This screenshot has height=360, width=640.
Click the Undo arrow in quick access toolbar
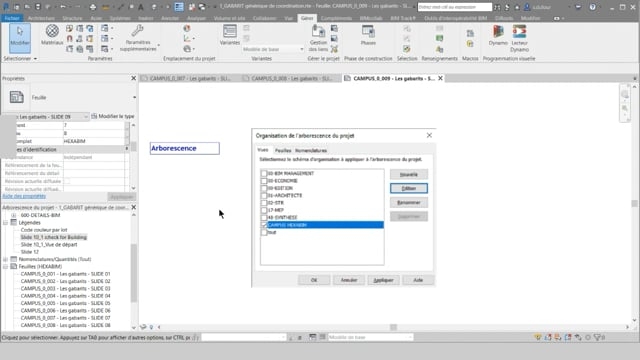click(63, 7)
